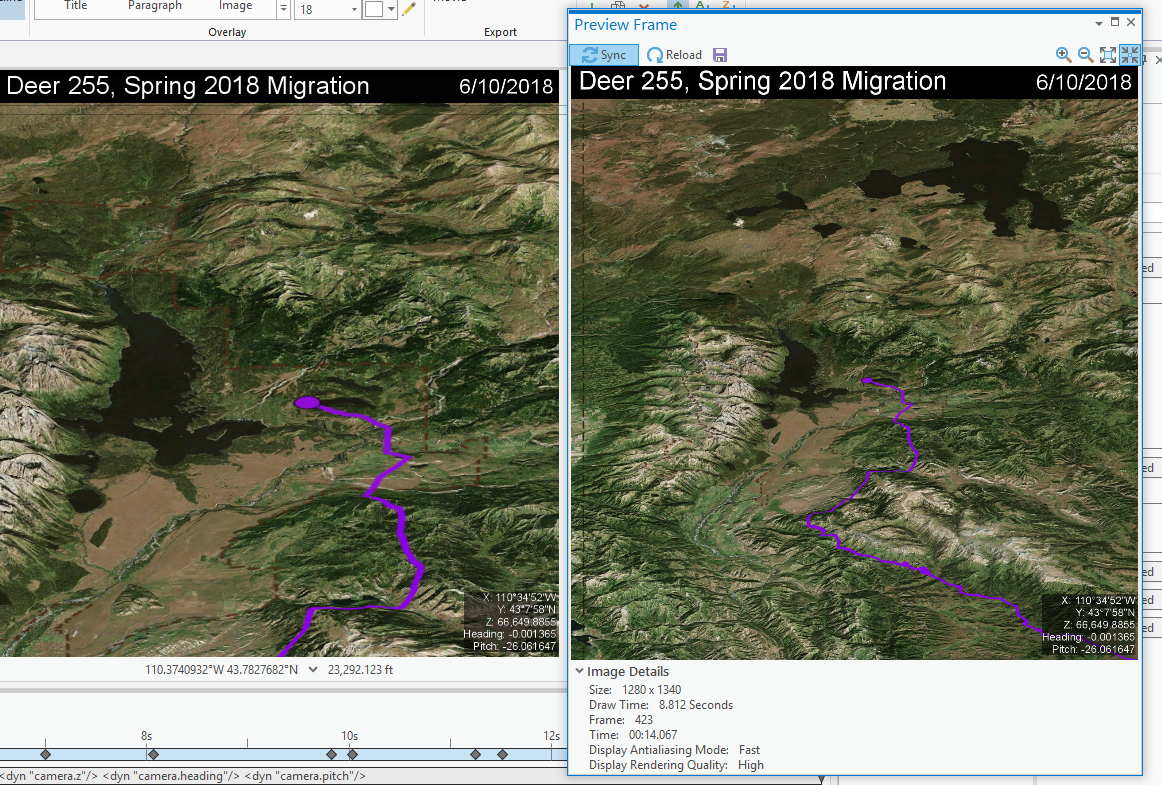Collapse the Image Details section
This screenshot has width=1162, height=785.
pyautogui.click(x=580, y=671)
